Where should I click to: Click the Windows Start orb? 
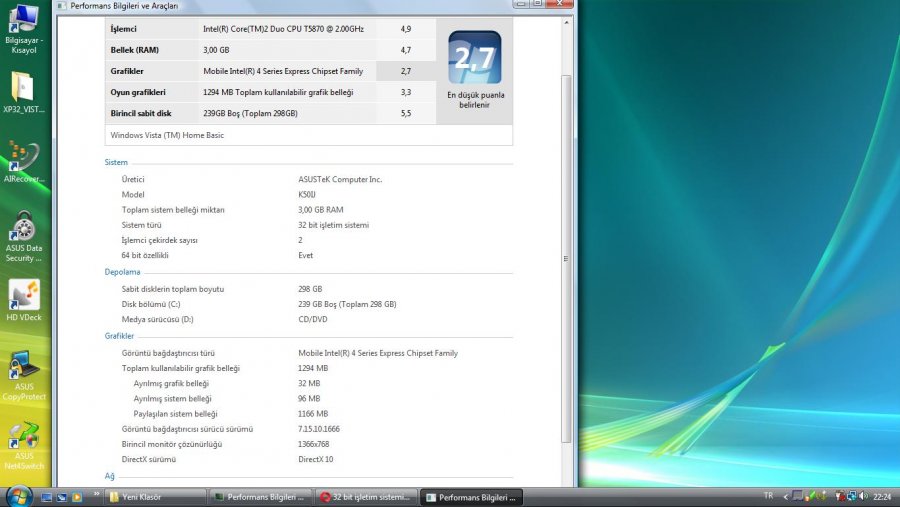point(17,496)
